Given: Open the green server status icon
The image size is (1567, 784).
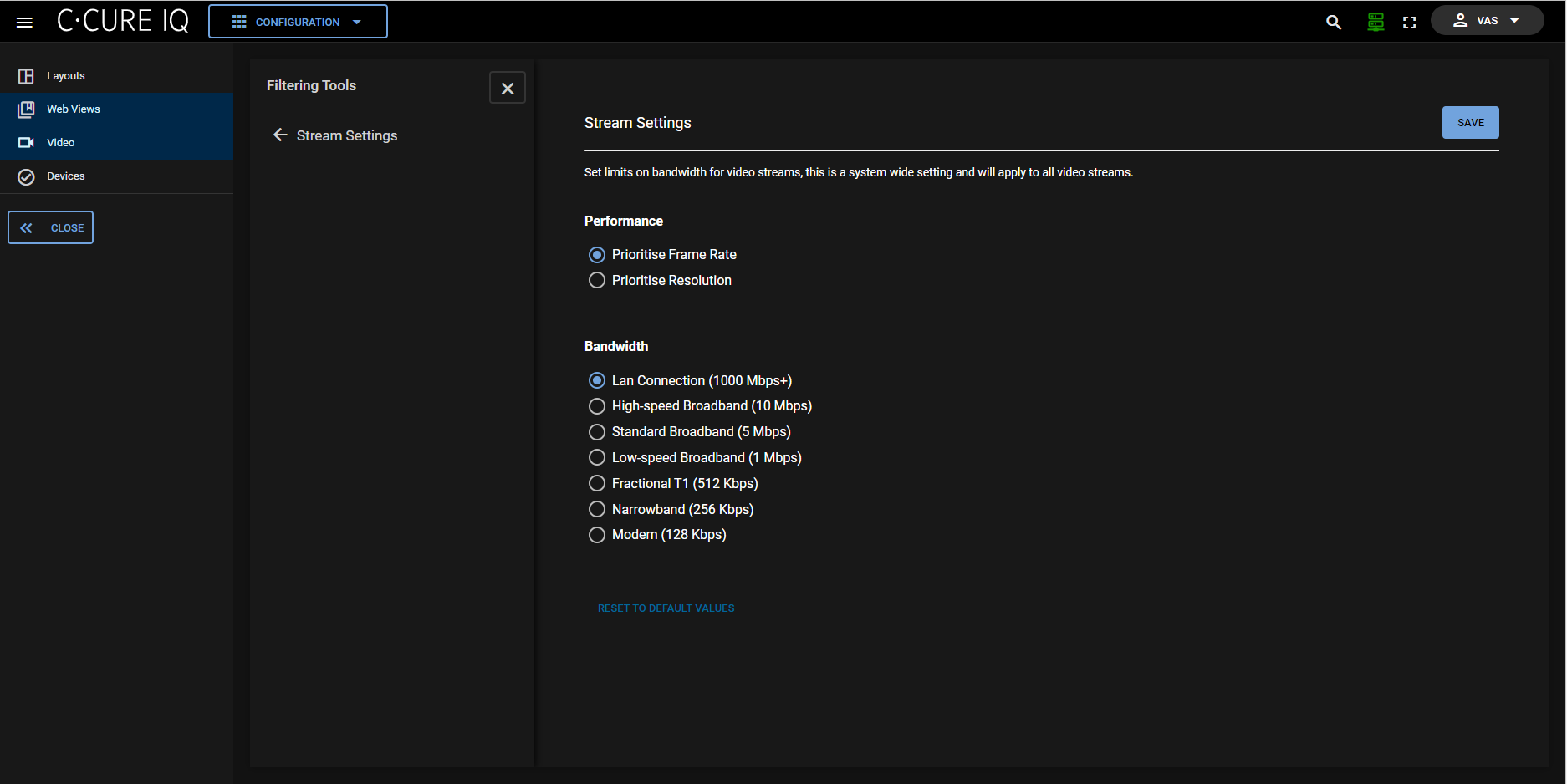Looking at the screenshot, I should click(1376, 23).
